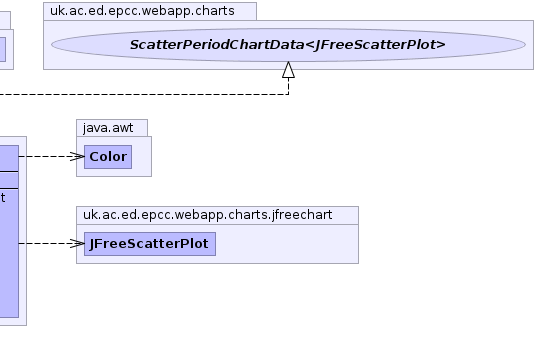The height and width of the screenshot is (363, 536).
Task: Select the JFreeScatterPlot class box
Action: pos(150,244)
